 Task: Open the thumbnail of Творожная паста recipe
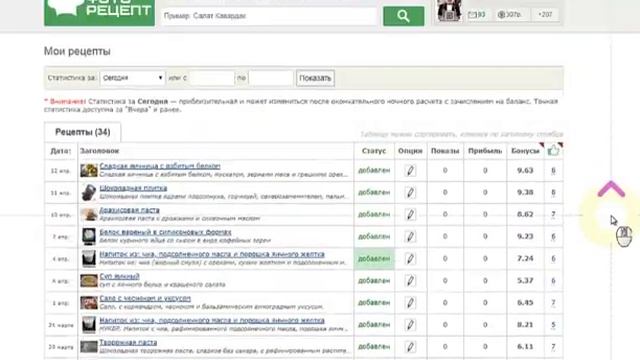click(x=89, y=347)
